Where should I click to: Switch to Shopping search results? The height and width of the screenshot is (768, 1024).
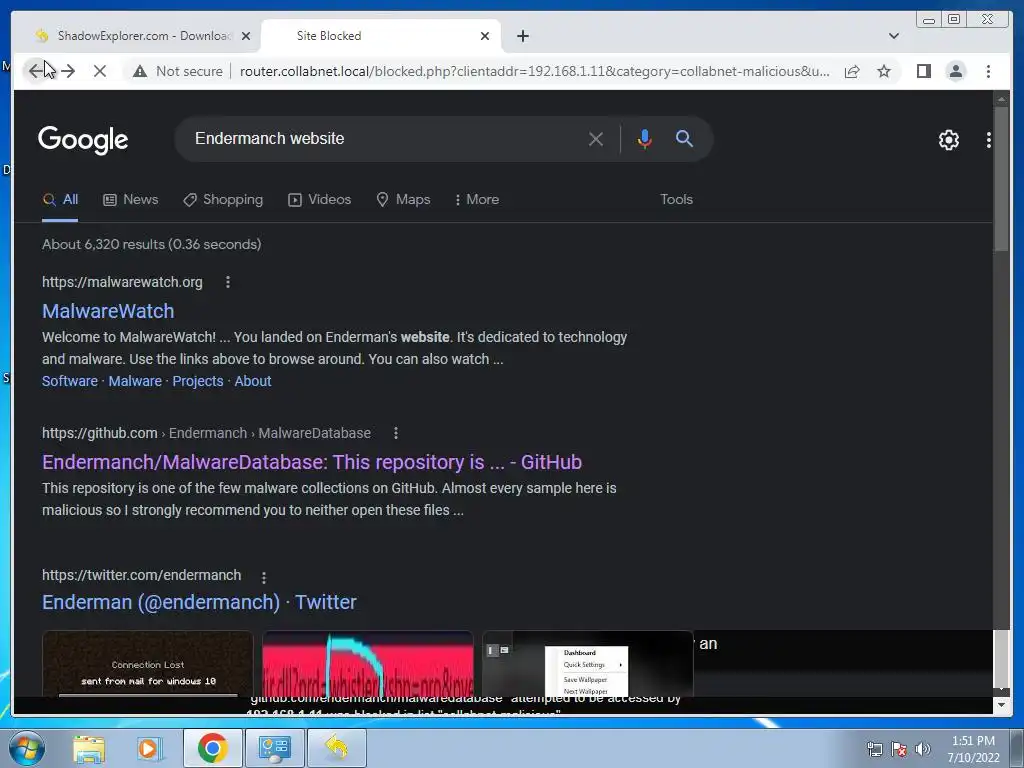[x=223, y=200]
